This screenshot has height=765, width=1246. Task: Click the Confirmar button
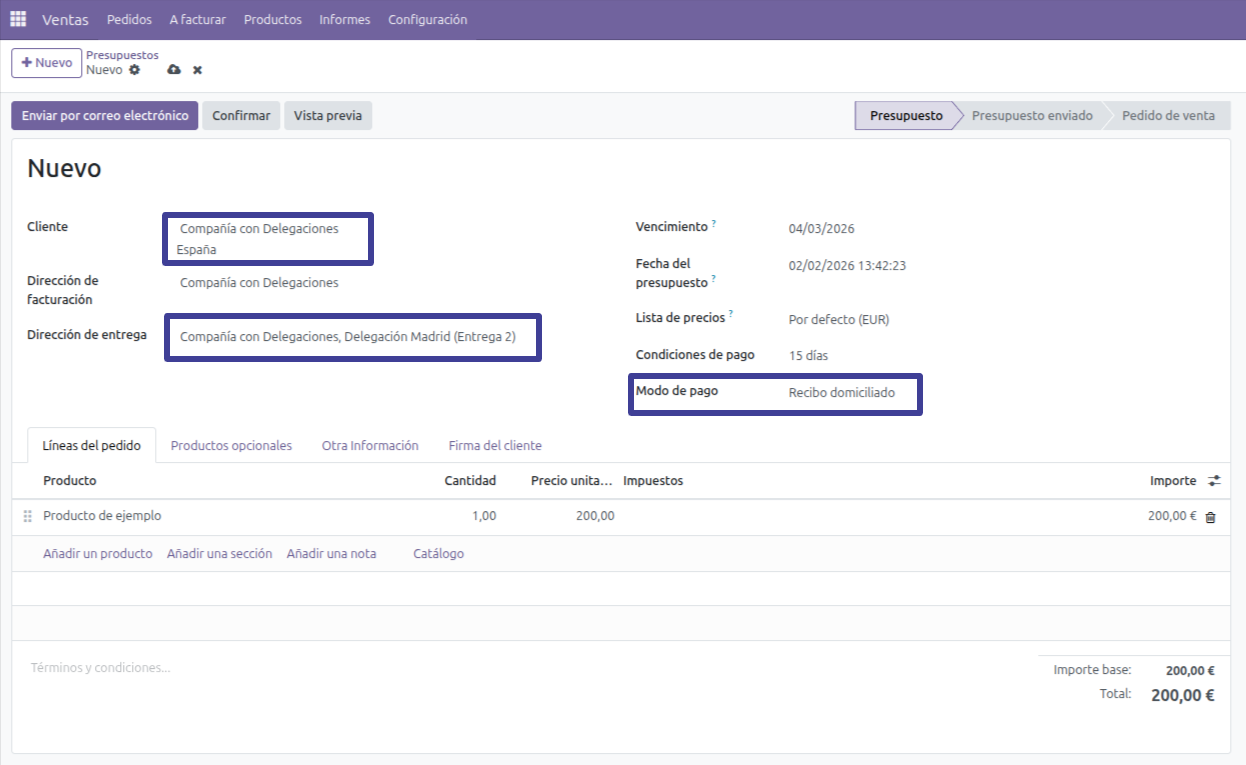241,116
